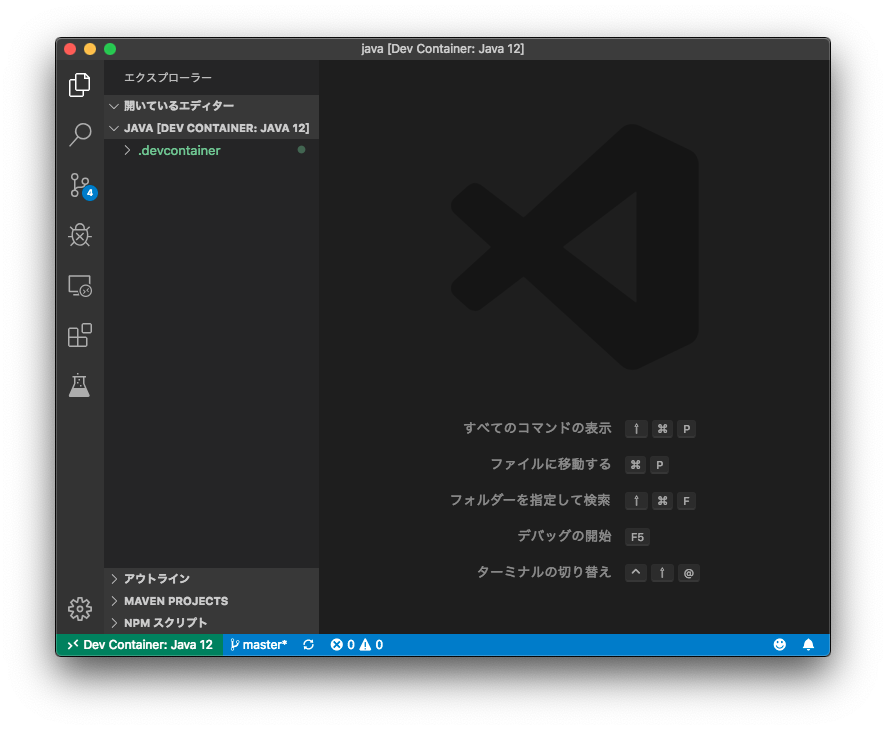Open the Search view icon

[80, 134]
